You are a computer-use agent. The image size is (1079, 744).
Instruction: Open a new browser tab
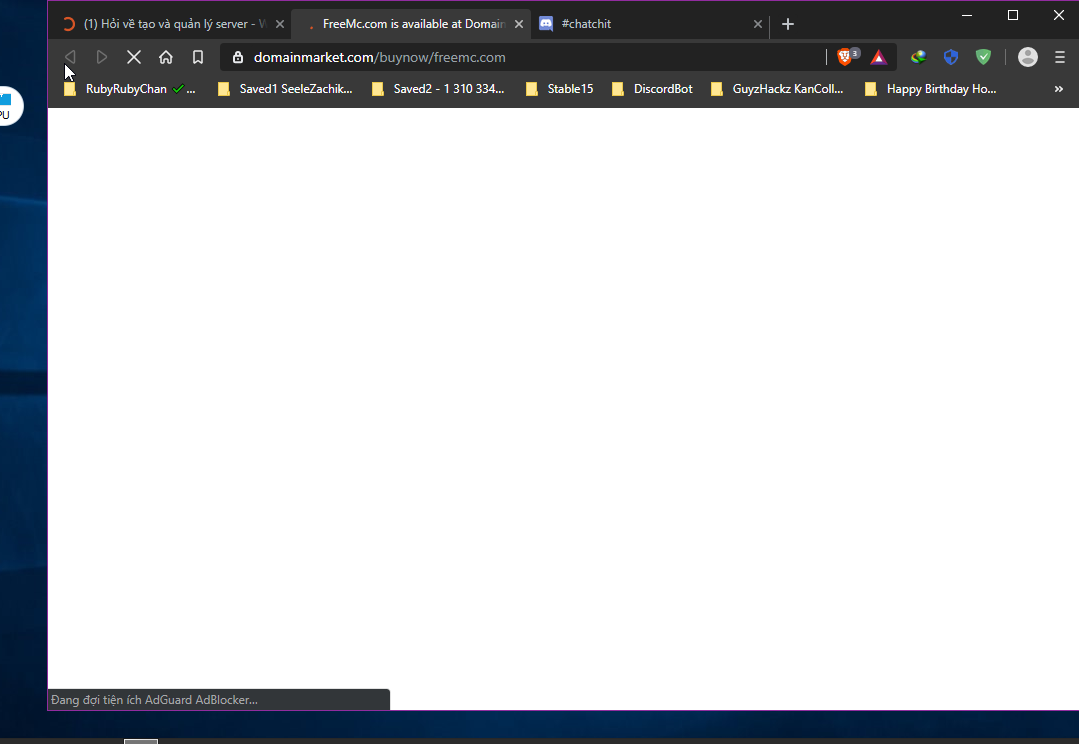tap(788, 24)
